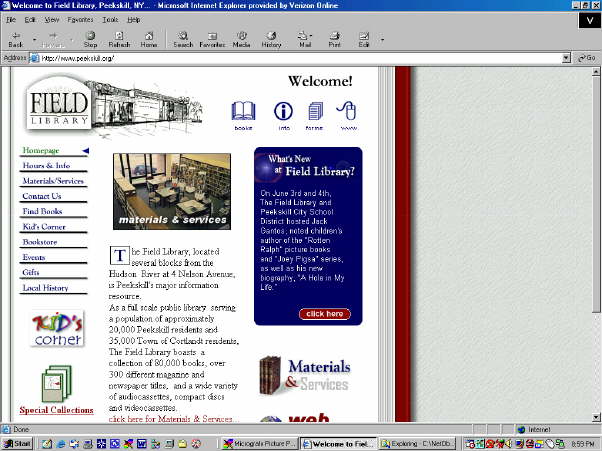Click the red 'click here' button
The image size is (602, 451).
(x=324, y=314)
